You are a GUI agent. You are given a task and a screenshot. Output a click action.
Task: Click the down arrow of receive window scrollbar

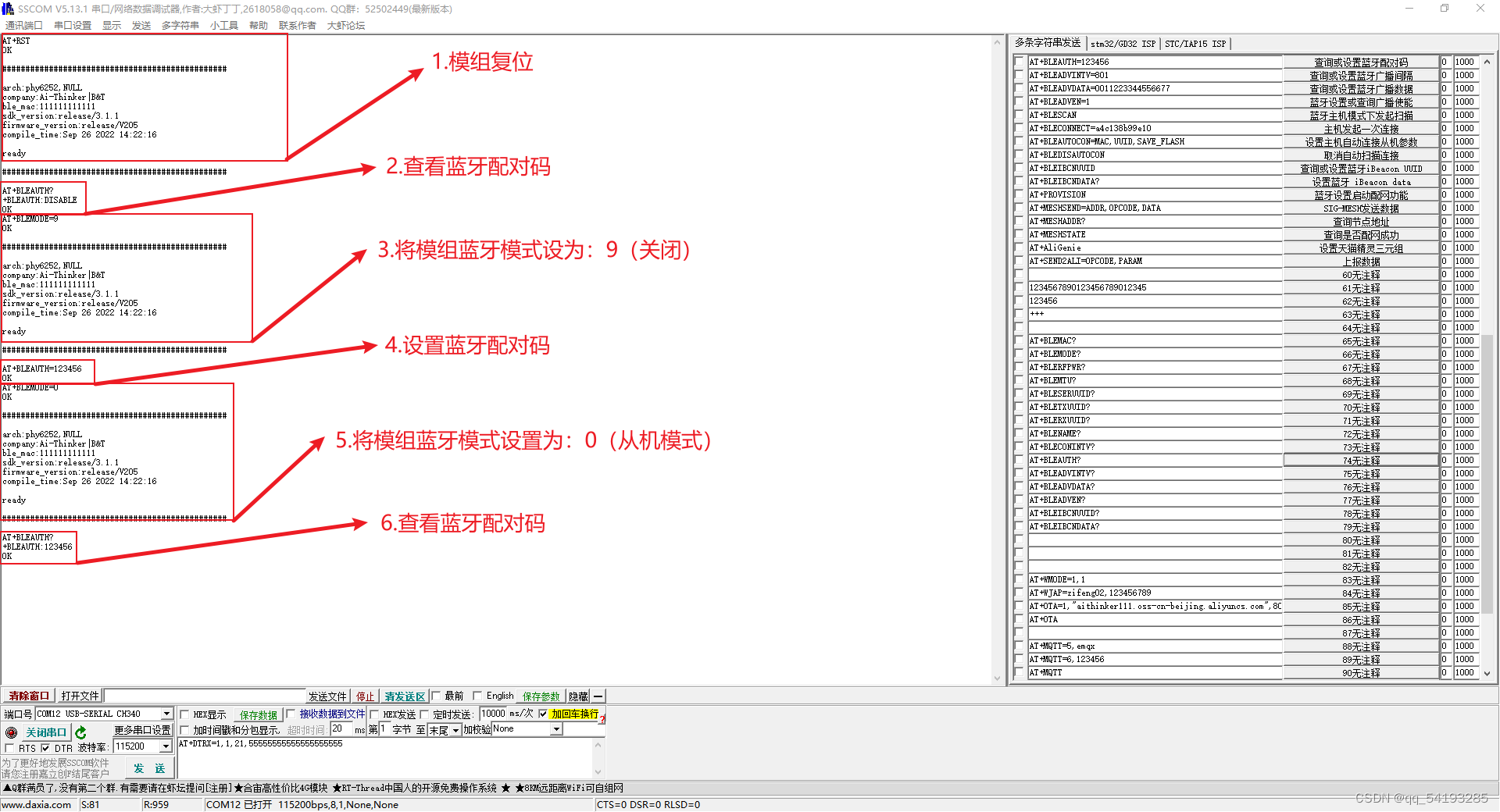click(997, 678)
